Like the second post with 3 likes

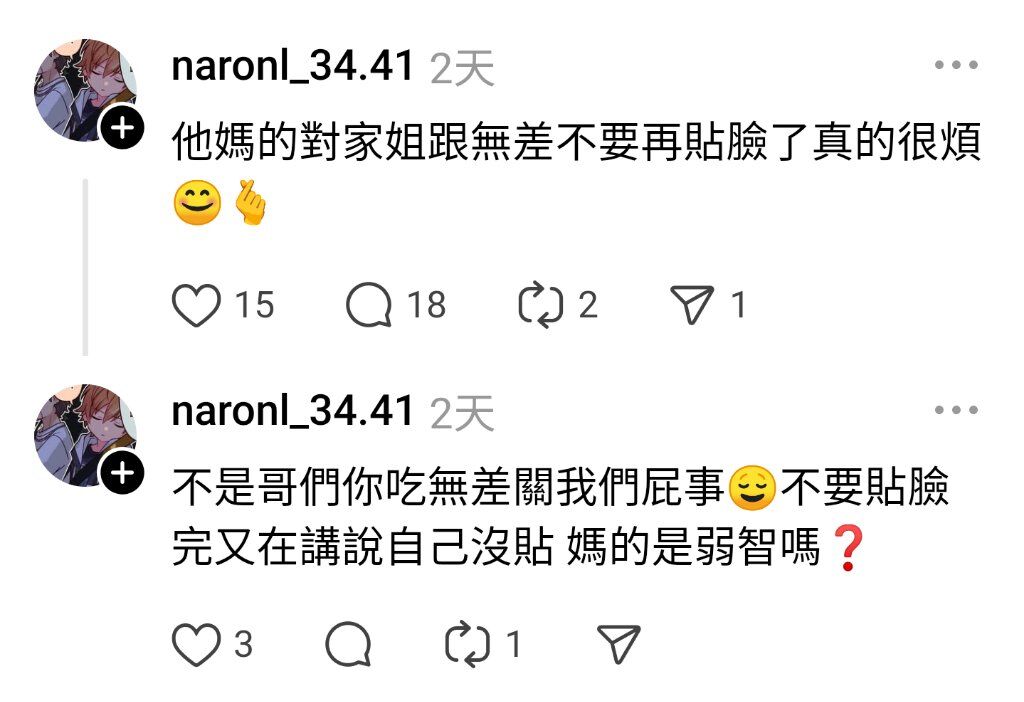tap(196, 645)
